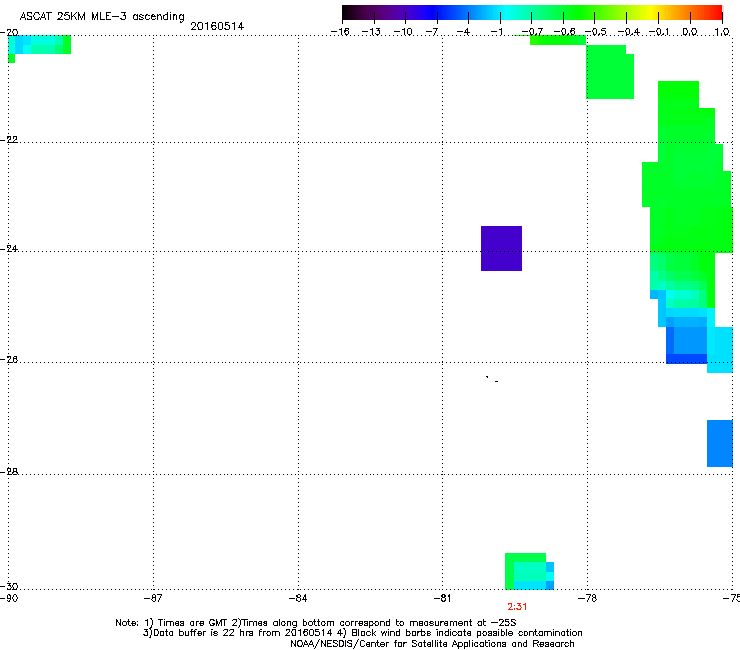Viewport: 740px width, 650px height.
Task: Click the note line about Data buffer 22 hrs
Action: [x=362, y=633]
